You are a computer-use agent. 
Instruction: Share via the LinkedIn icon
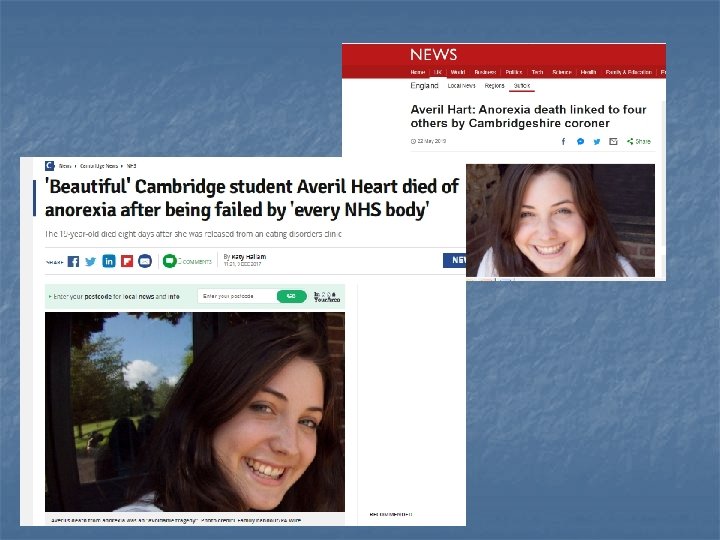109,261
